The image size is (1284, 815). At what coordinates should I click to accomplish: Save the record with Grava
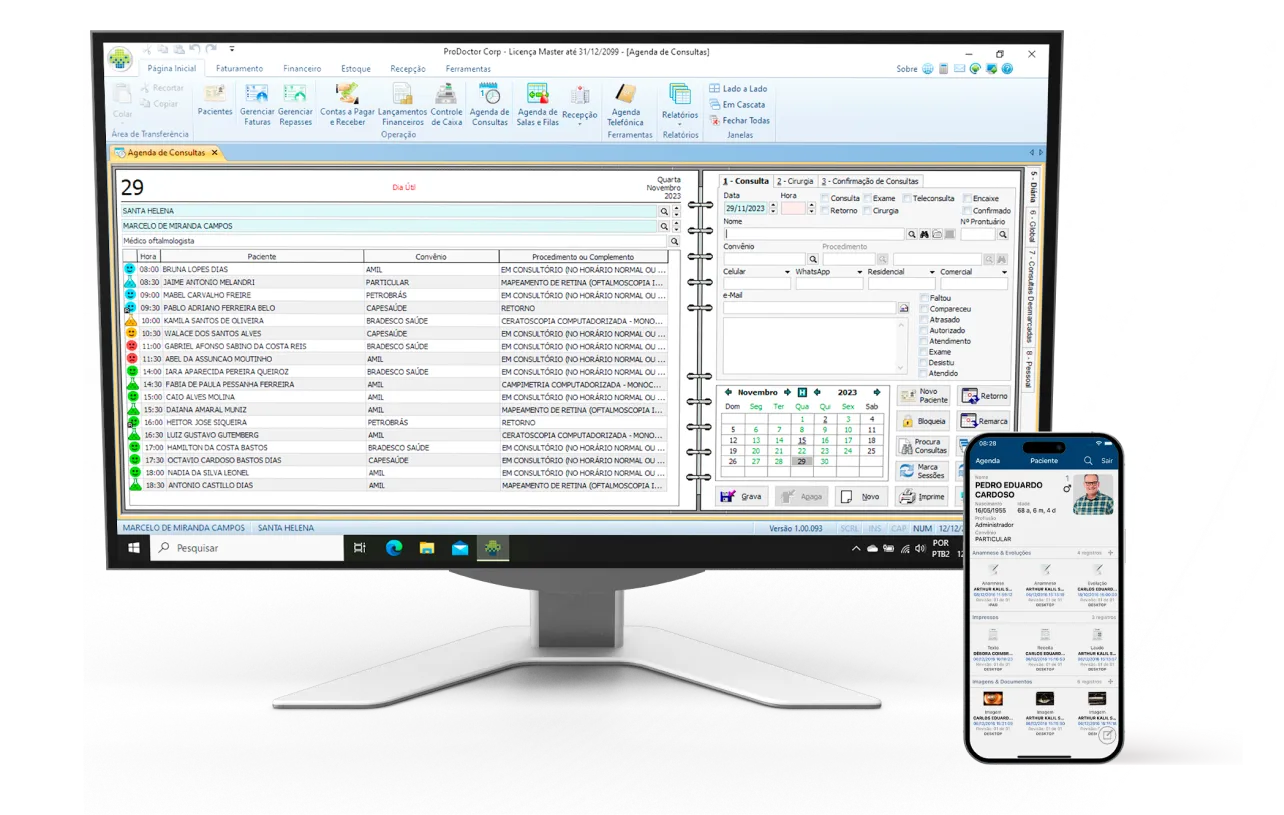(745, 496)
